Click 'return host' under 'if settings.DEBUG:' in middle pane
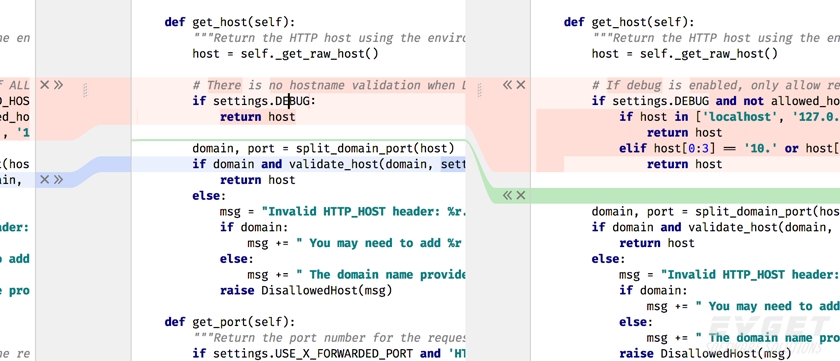Image resolution: width=840 pixels, height=361 pixels. click(x=258, y=117)
